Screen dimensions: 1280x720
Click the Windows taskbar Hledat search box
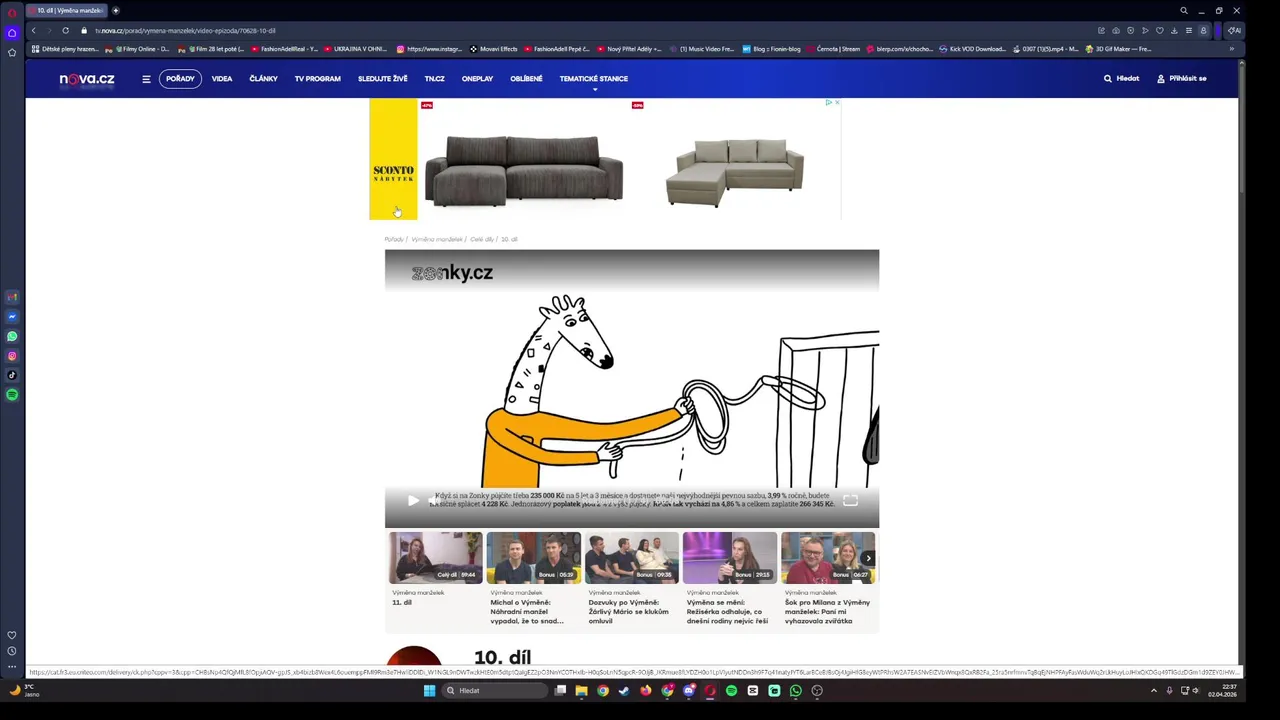[494, 691]
